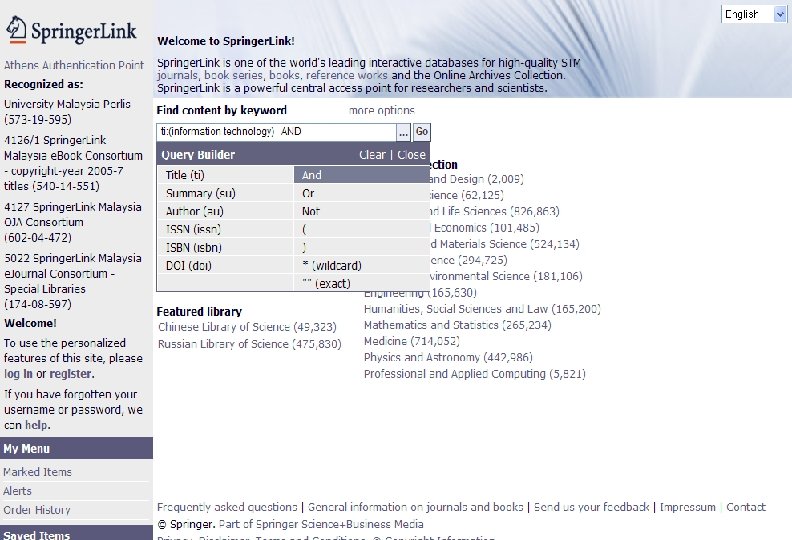Viewport: 792px width, 540px height.
Task: Open Marked Items in My Menu
Action: pos(37,472)
